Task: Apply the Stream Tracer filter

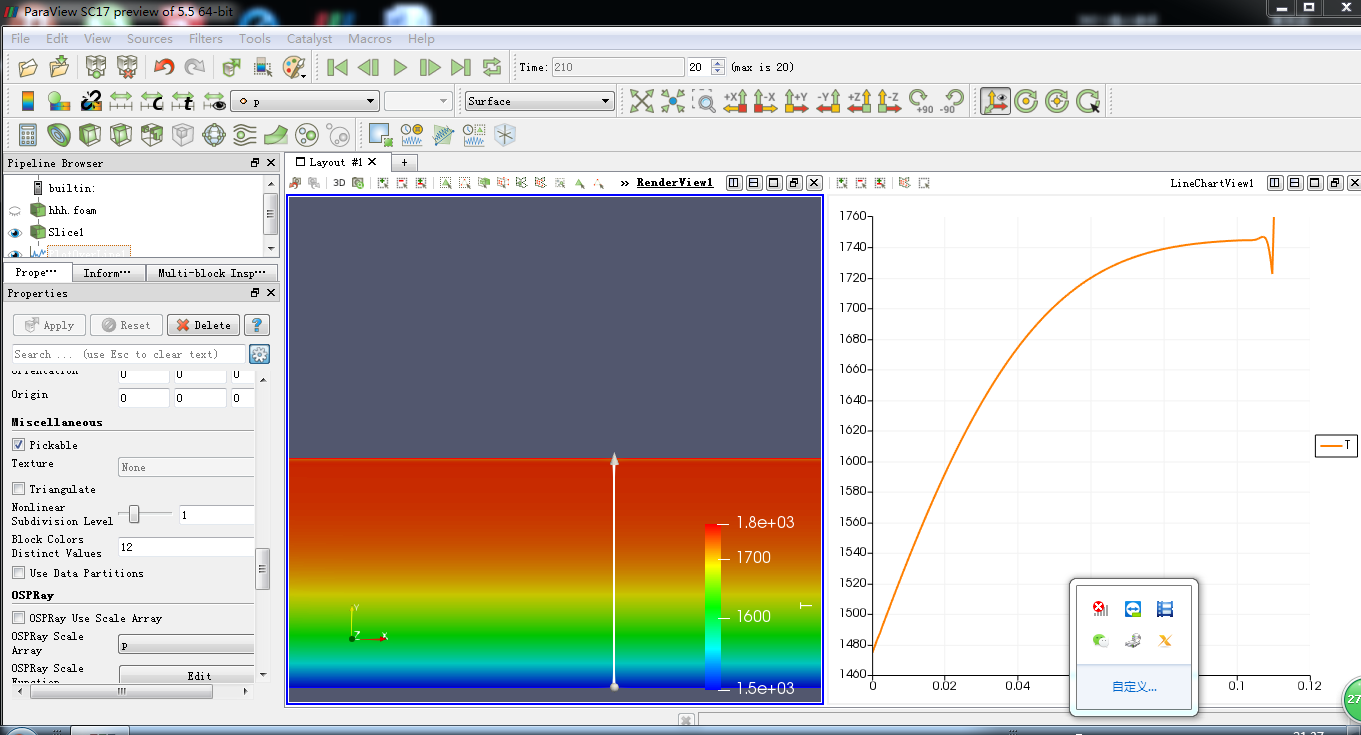Action: click(x=245, y=134)
